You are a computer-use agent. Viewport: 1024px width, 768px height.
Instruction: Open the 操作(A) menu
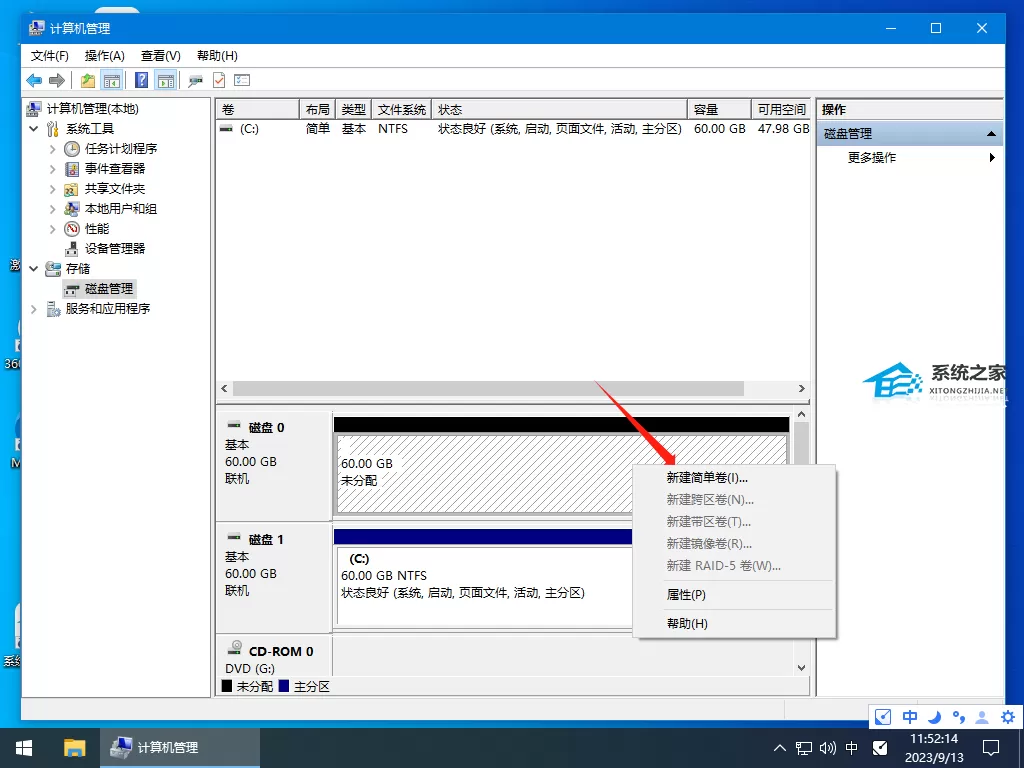click(x=104, y=56)
